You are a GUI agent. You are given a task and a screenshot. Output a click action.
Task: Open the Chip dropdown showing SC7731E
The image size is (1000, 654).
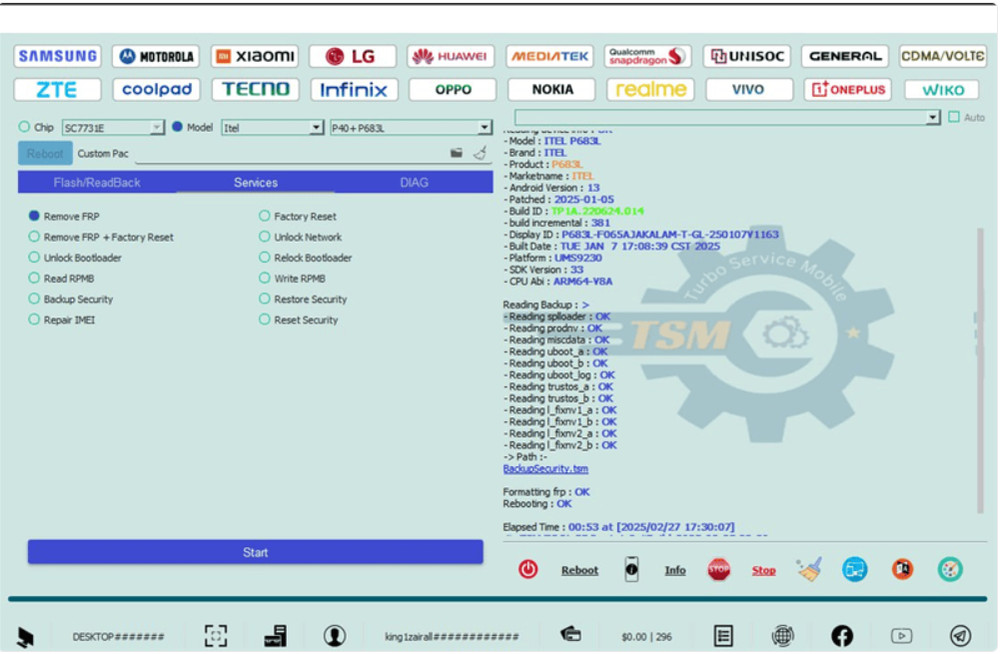tap(155, 127)
